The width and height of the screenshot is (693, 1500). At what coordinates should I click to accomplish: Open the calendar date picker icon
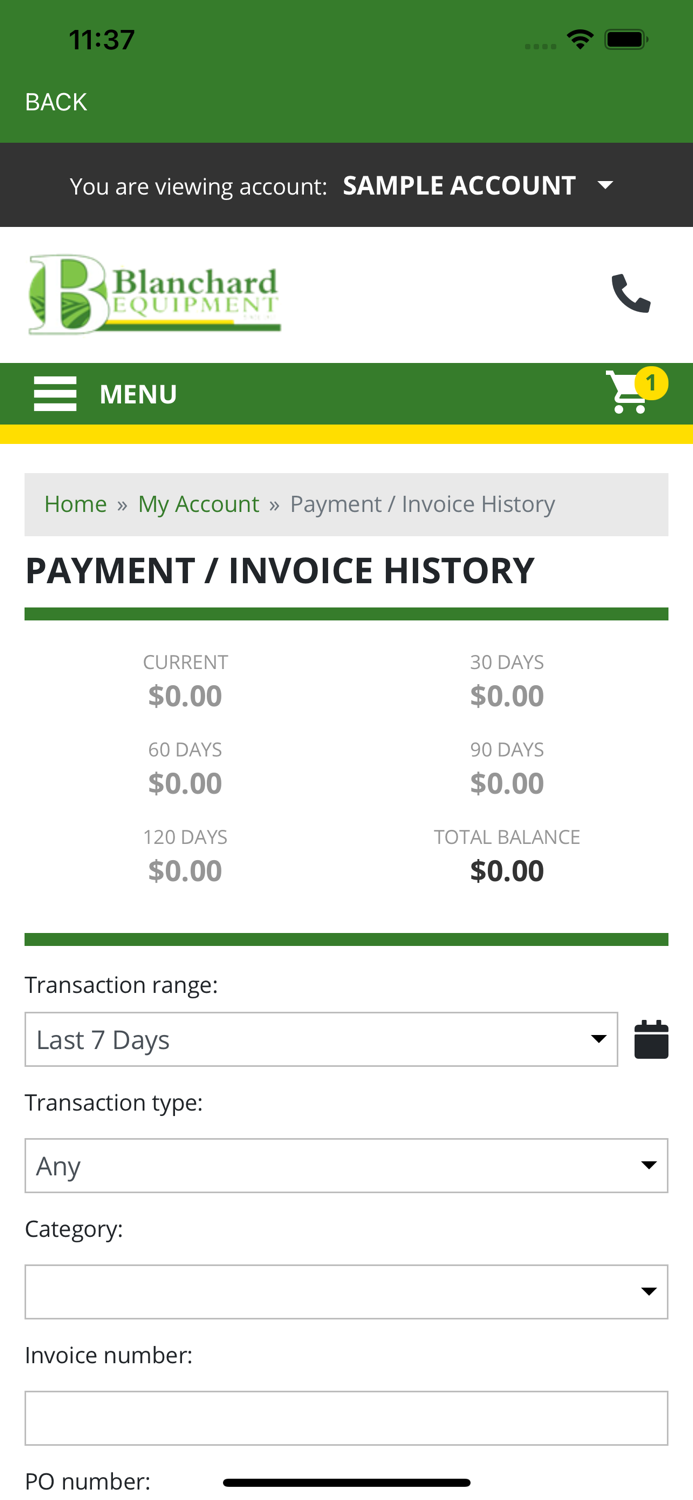[x=651, y=1038]
